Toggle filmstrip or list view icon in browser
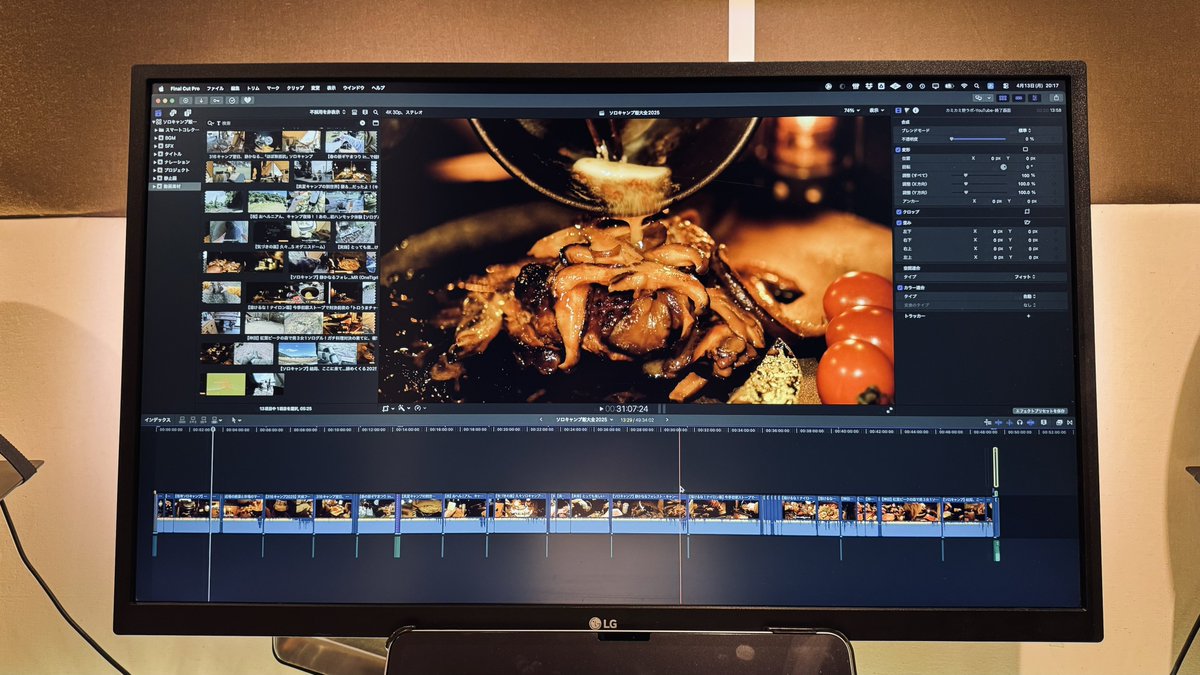 coord(354,112)
